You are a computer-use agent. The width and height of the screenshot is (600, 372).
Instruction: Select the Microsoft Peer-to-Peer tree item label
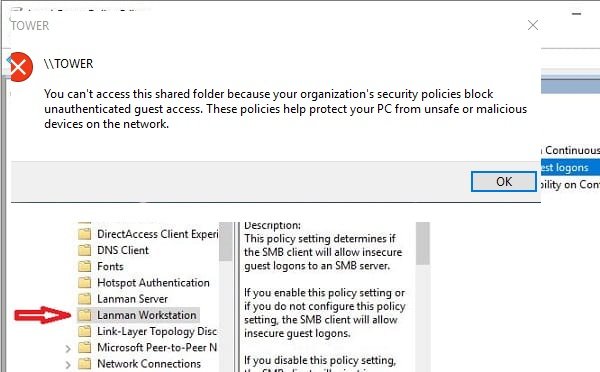[x=157, y=347]
